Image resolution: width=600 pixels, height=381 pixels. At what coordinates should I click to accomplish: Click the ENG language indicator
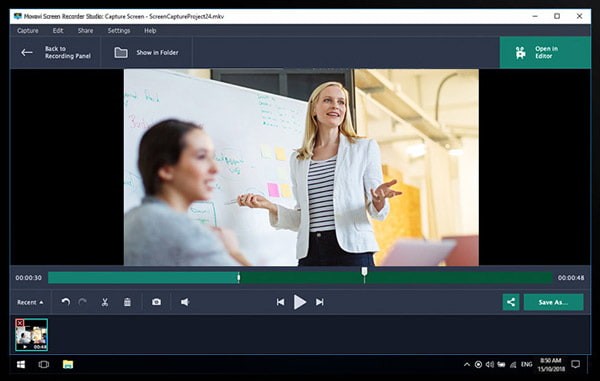click(x=527, y=365)
